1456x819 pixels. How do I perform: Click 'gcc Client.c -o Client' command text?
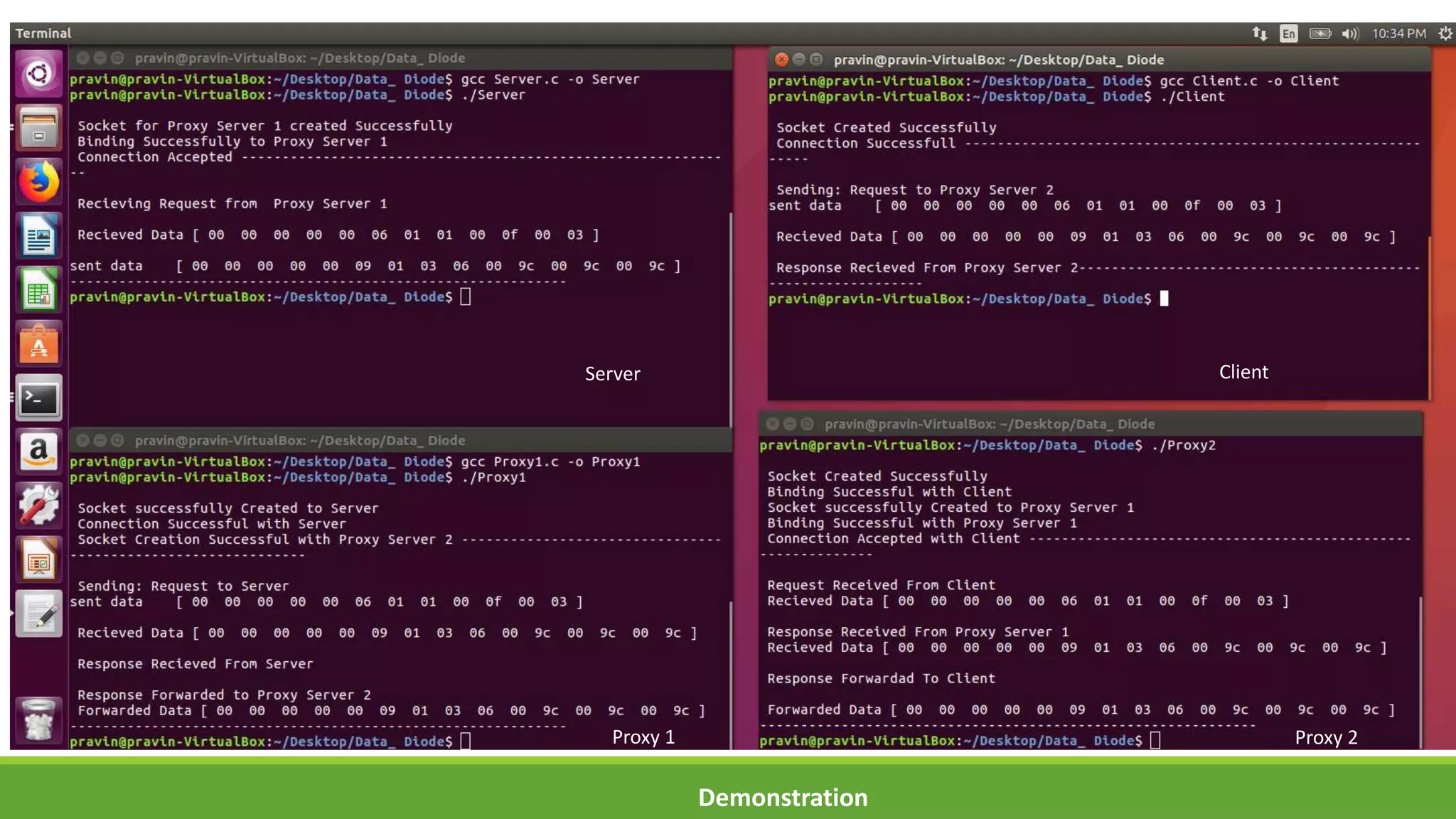[1249, 81]
